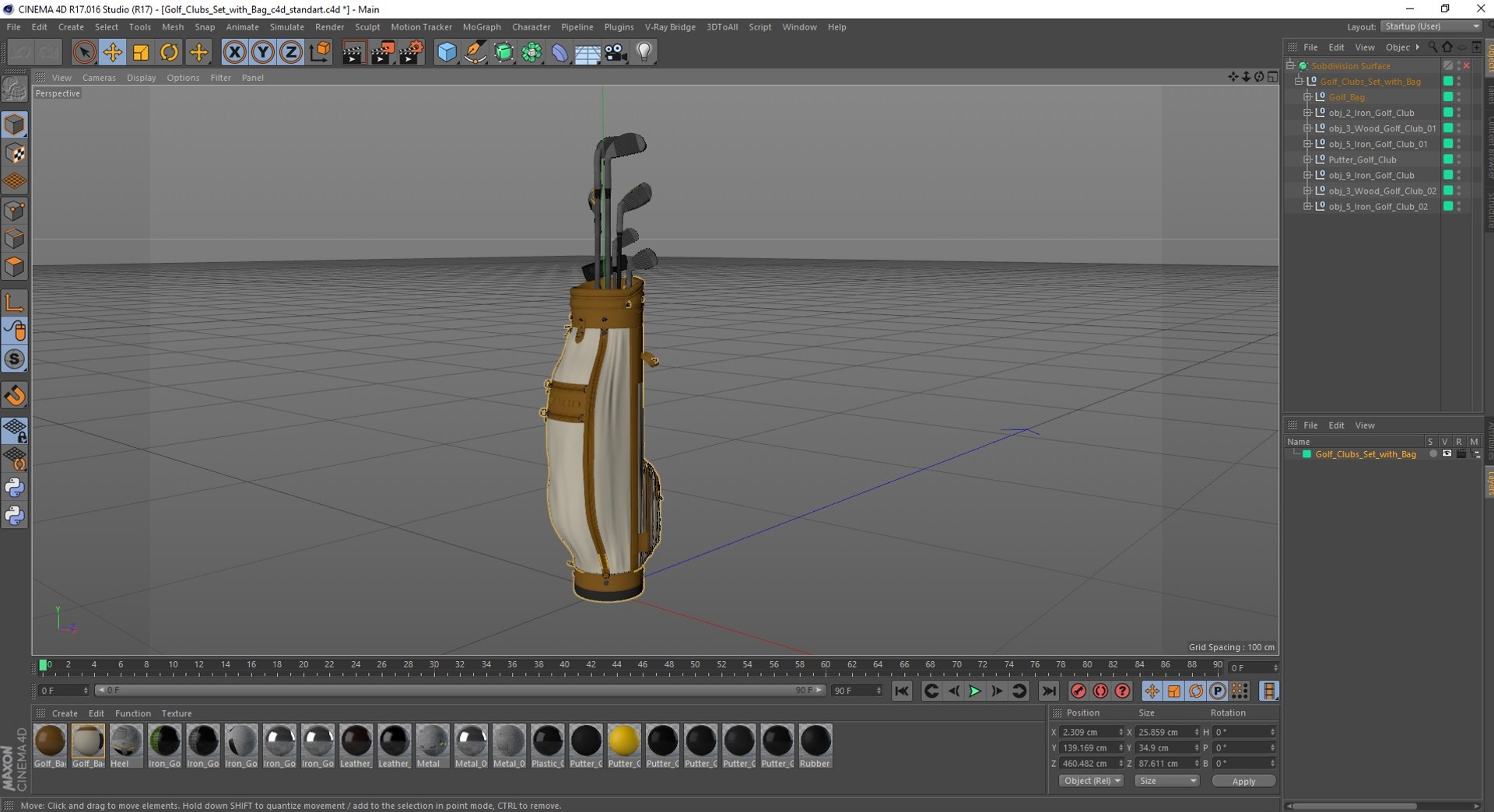Add a Subdivision Surface generator icon

click(x=503, y=52)
